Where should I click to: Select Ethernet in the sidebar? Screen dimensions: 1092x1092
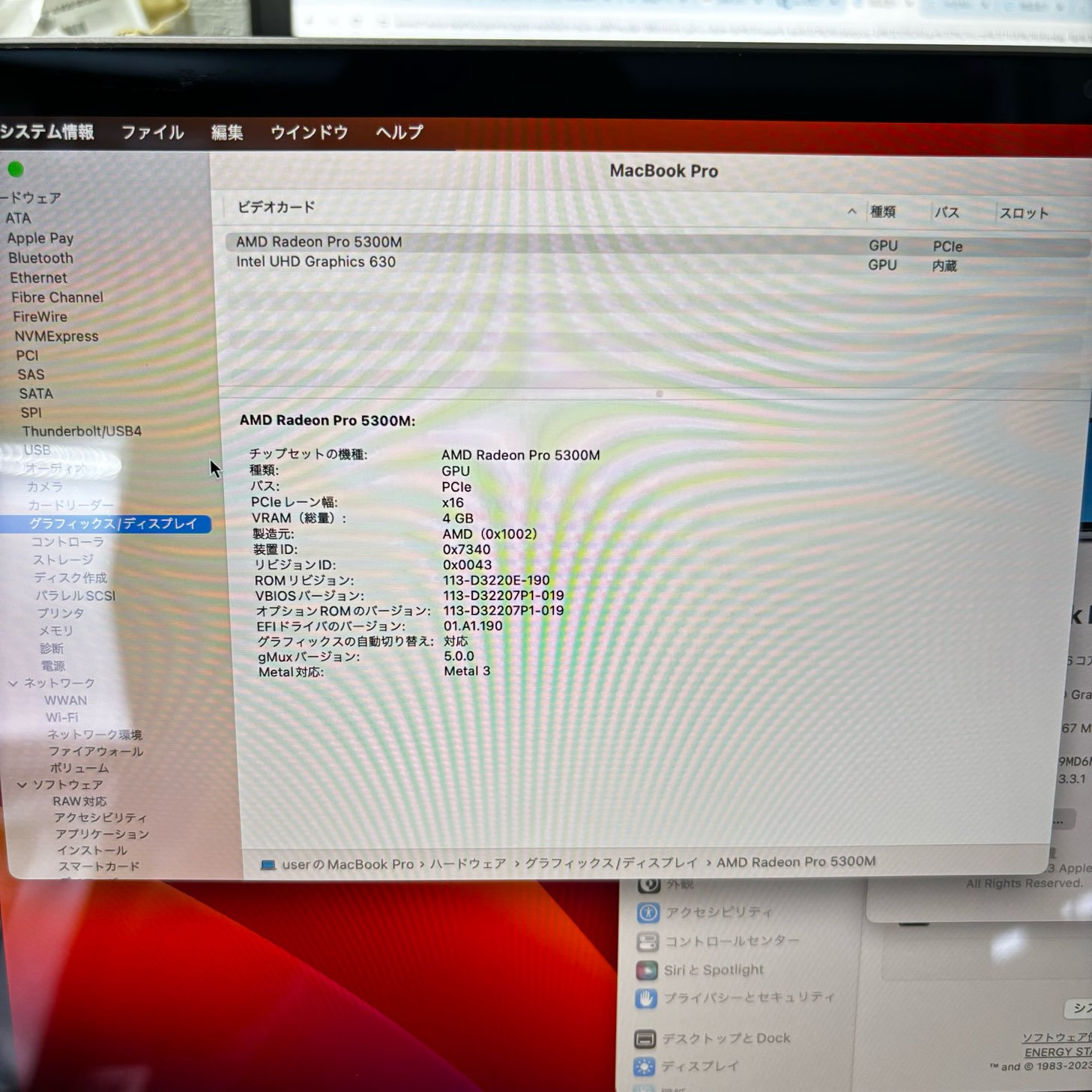click(38, 277)
